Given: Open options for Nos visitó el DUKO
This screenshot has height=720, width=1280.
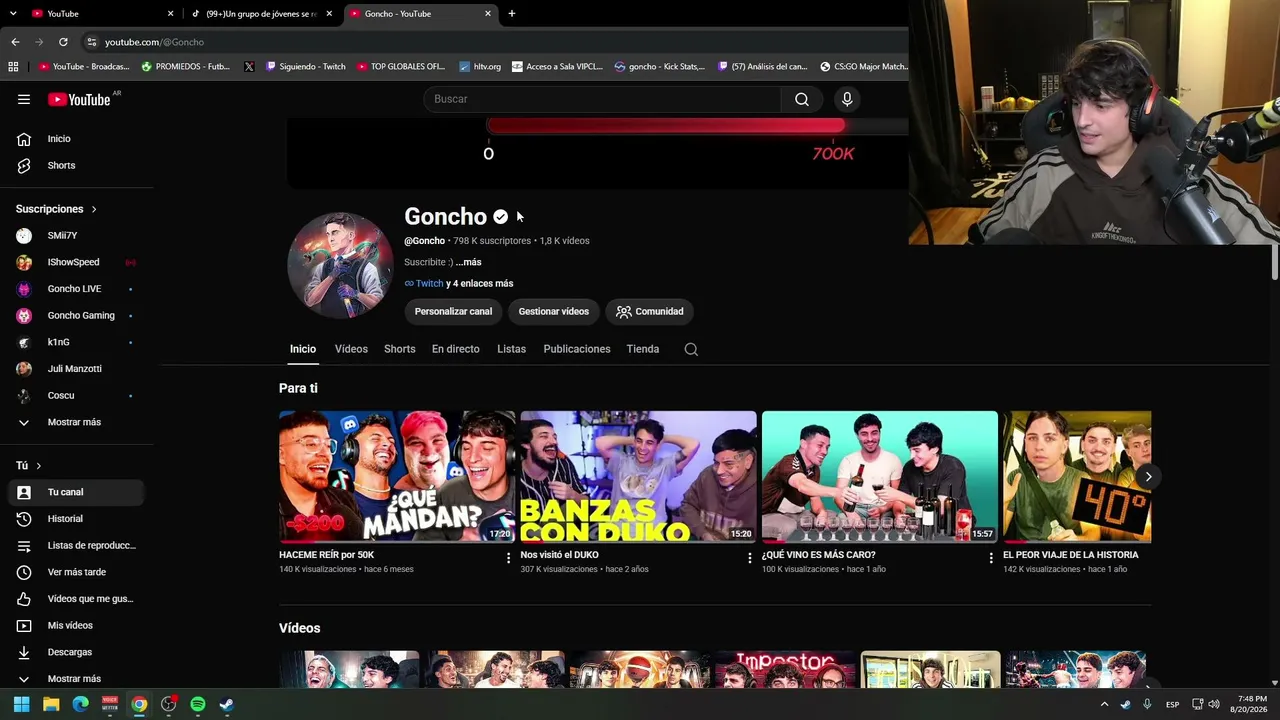Looking at the screenshot, I should point(749,558).
